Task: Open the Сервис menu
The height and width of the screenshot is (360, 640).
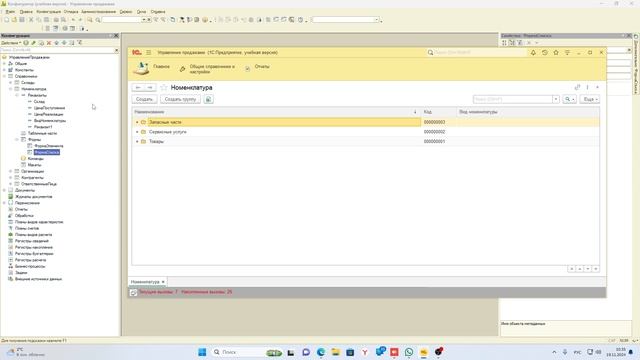Action: pyautogui.click(x=126, y=12)
